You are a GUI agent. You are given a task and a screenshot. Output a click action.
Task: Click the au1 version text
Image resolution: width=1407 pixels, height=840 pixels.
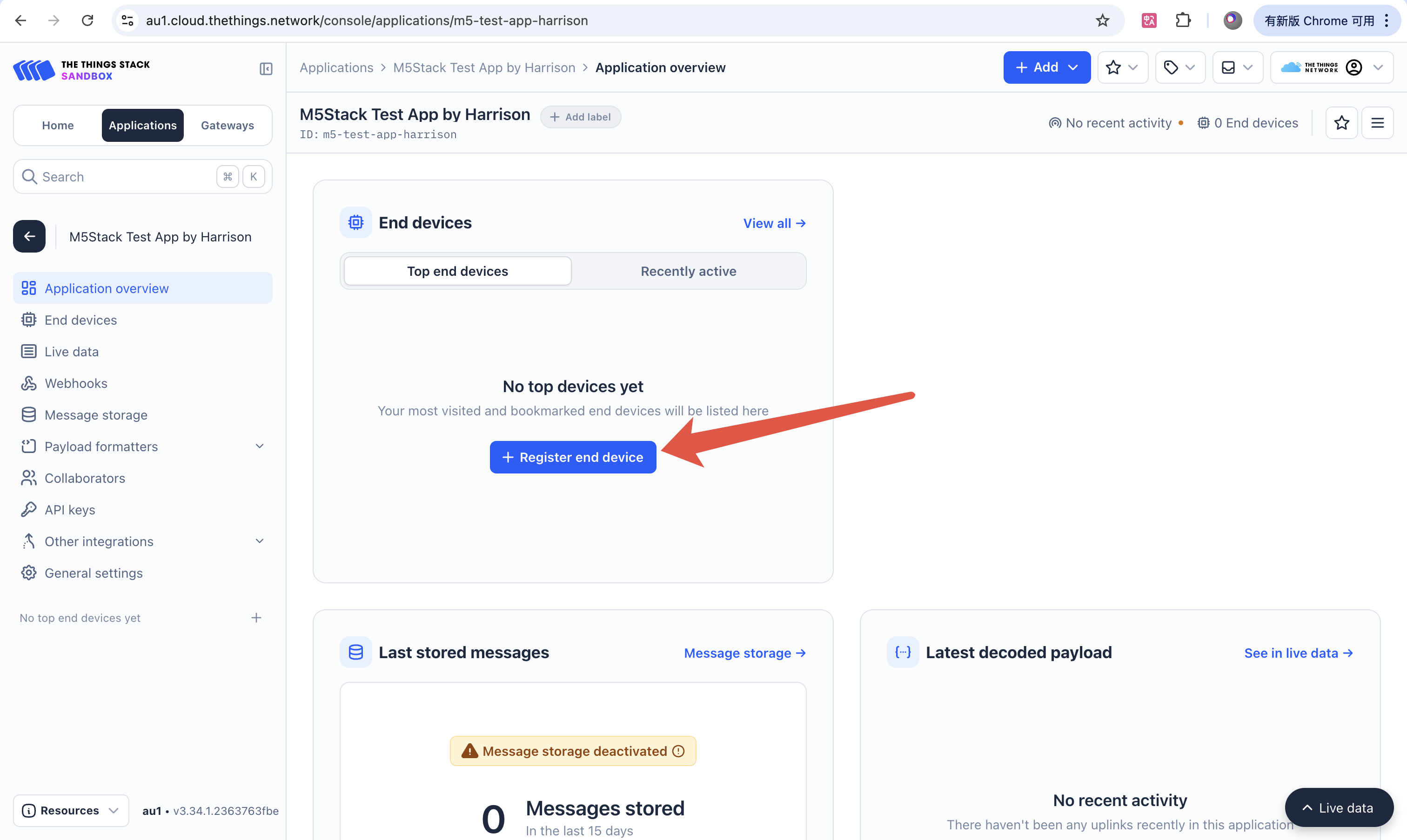click(211, 811)
